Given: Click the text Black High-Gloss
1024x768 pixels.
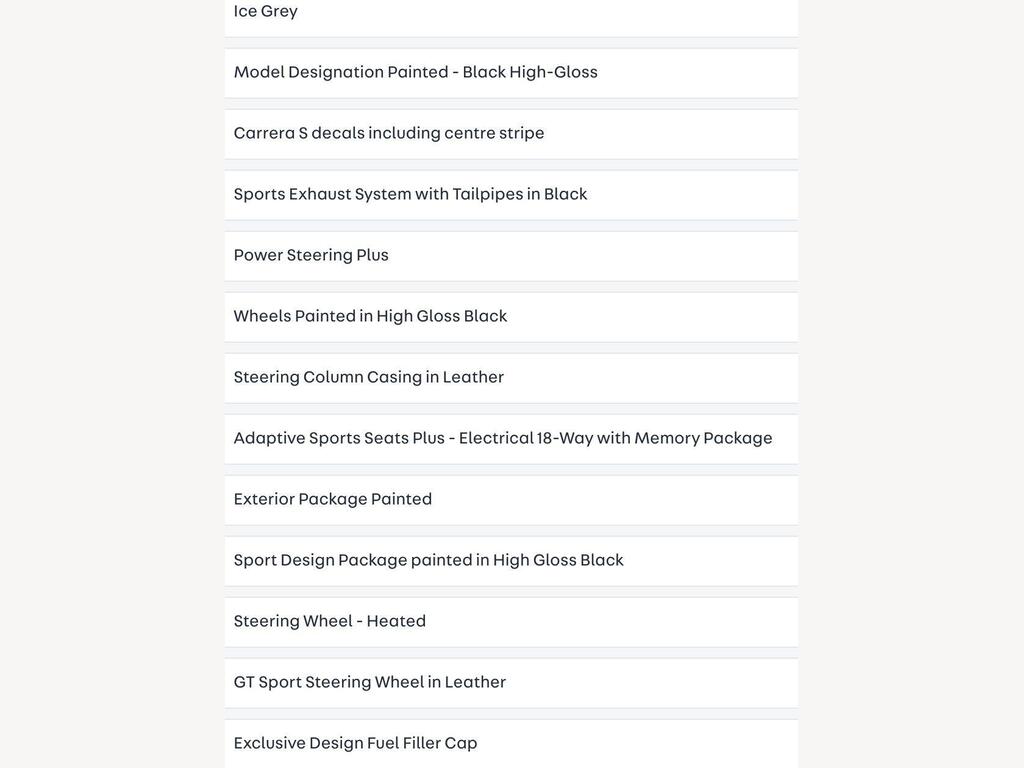Looking at the screenshot, I should click(530, 72).
